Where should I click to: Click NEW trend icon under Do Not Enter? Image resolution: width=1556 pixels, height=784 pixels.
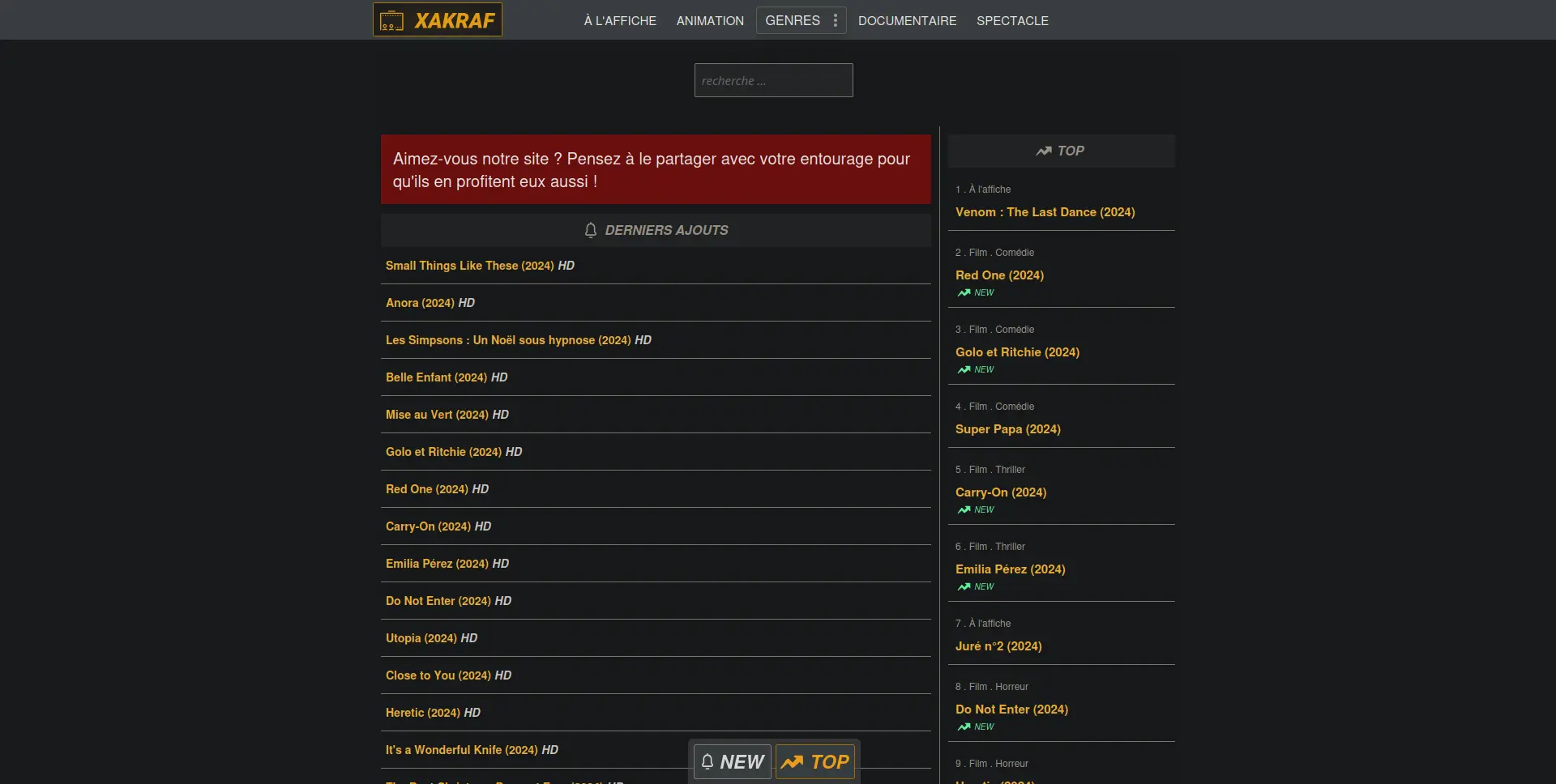964,727
